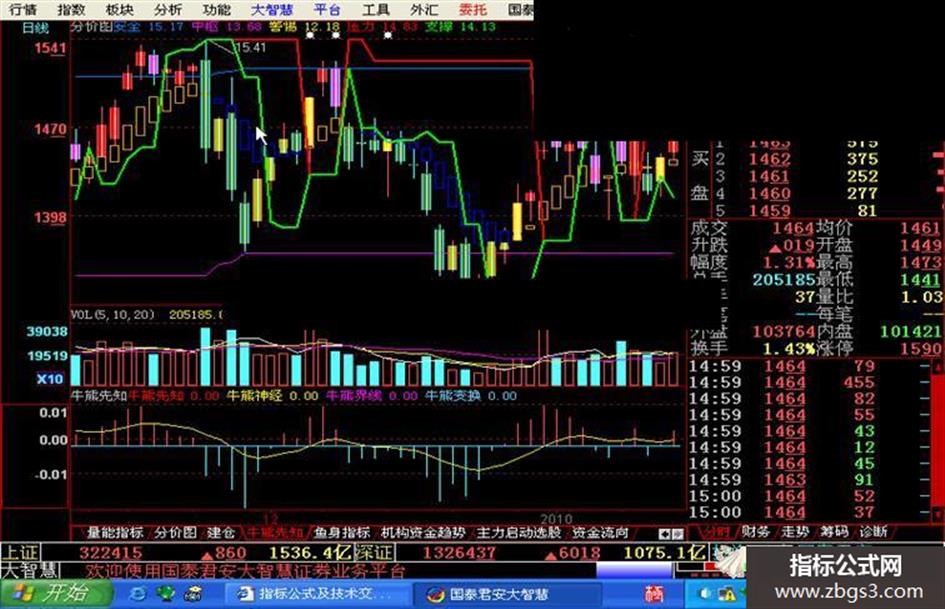Select the 分价图 bottom indicator tab
Viewport: 945px width, 609px height.
175,532
